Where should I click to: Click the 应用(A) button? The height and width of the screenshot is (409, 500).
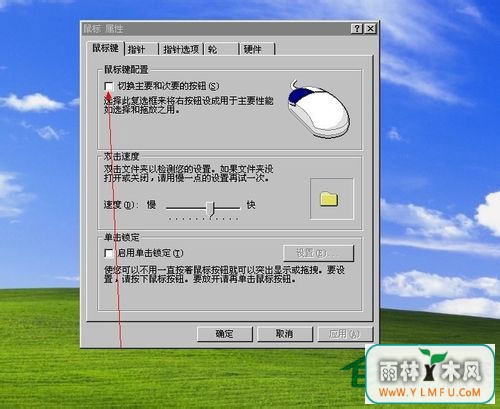pyautogui.click(x=345, y=334)
